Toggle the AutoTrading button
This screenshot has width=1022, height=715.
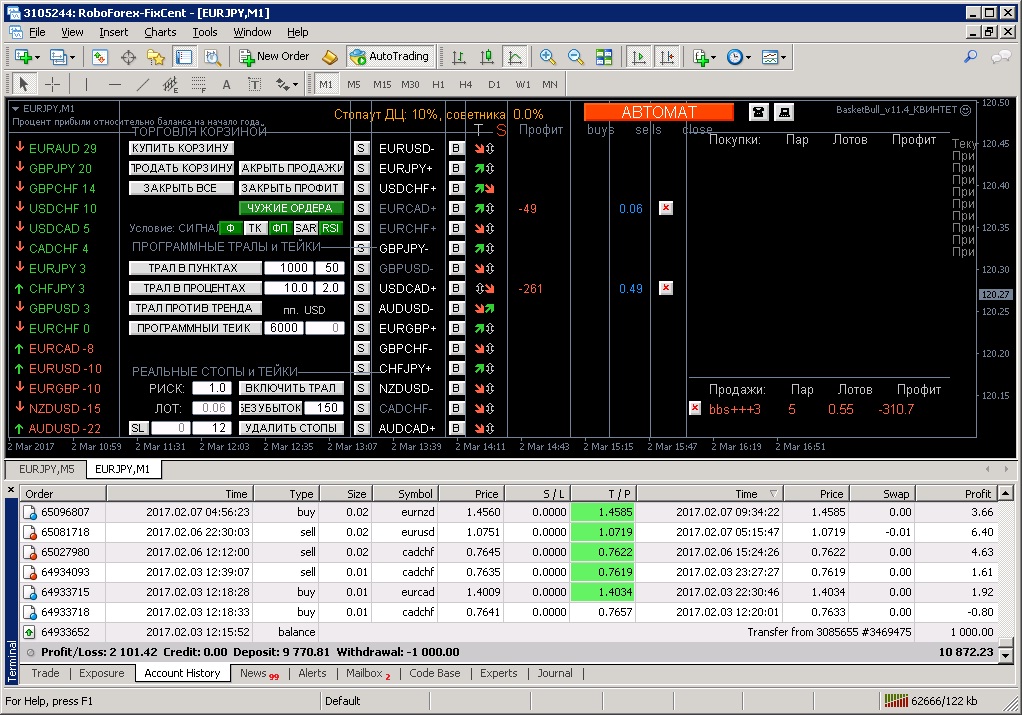(389, 57)
